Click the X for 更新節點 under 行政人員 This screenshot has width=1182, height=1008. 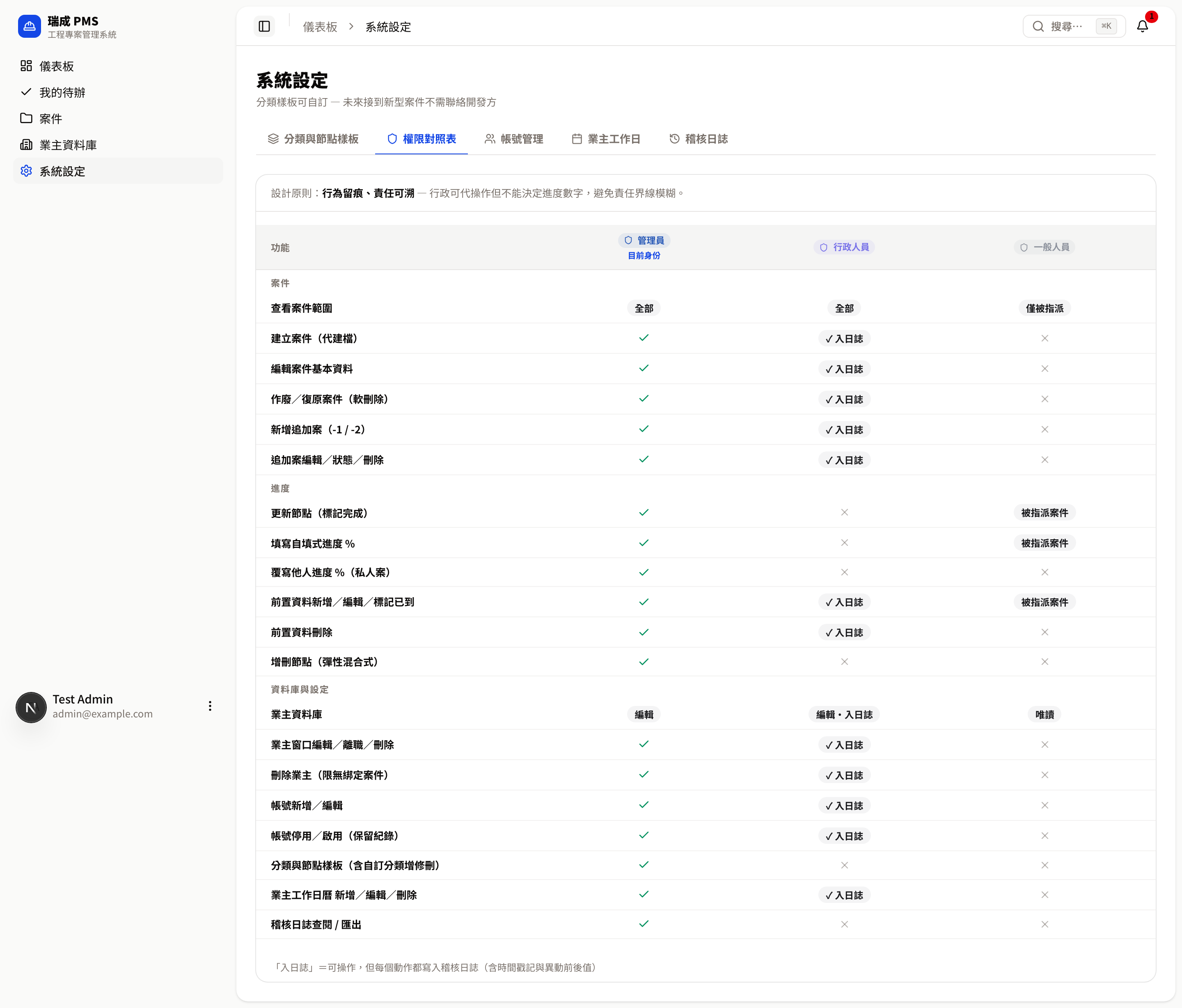[844, 512]
